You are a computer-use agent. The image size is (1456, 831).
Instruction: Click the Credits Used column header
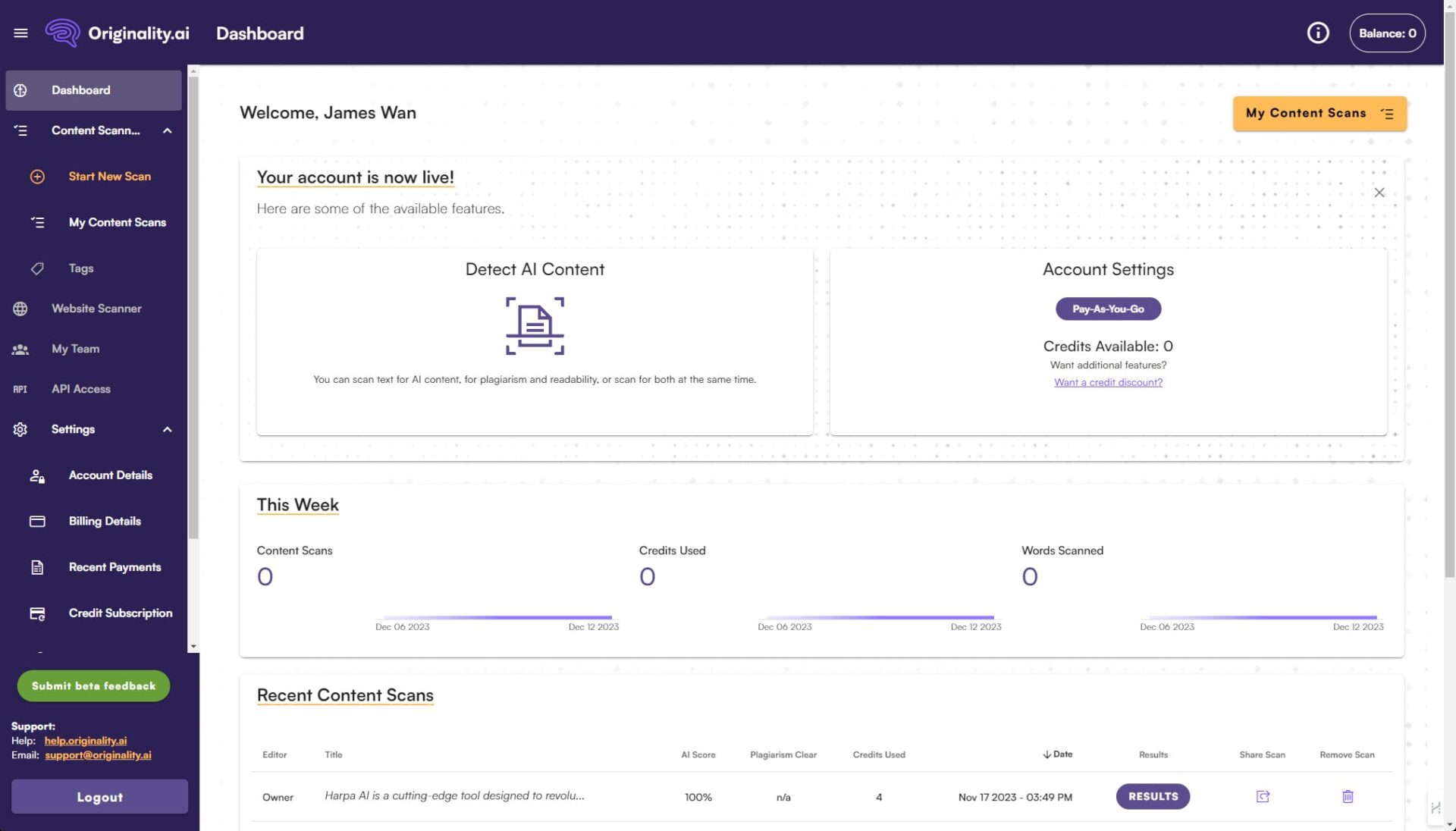click(879, 755)
